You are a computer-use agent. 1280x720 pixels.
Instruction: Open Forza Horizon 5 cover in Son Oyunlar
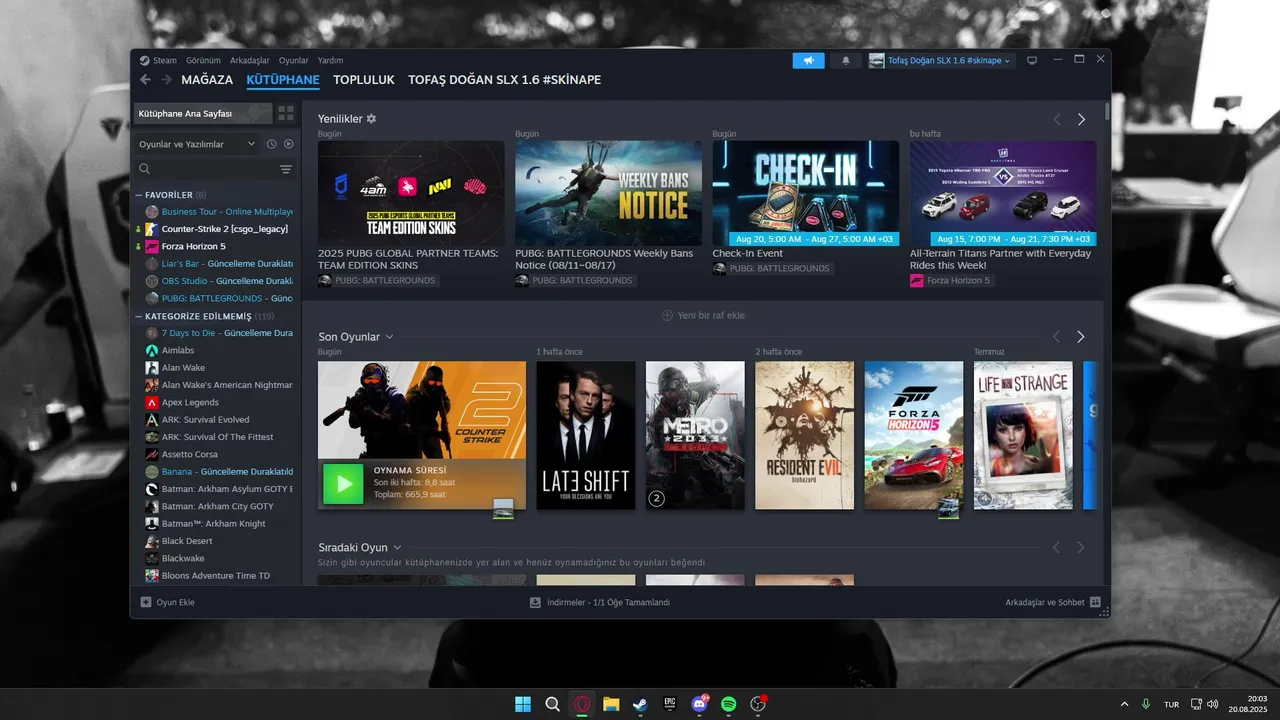tap(914, 435)
